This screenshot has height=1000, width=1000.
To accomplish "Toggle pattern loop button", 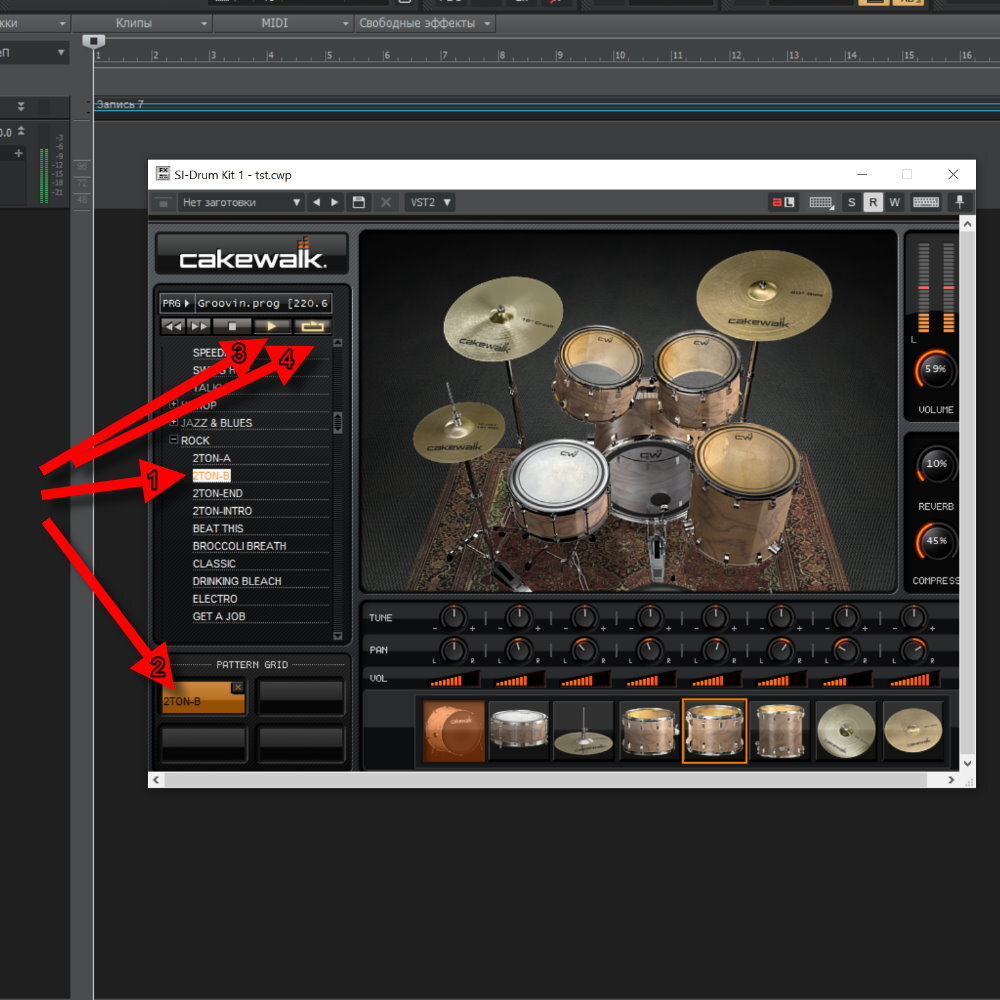I will point(312,327).
